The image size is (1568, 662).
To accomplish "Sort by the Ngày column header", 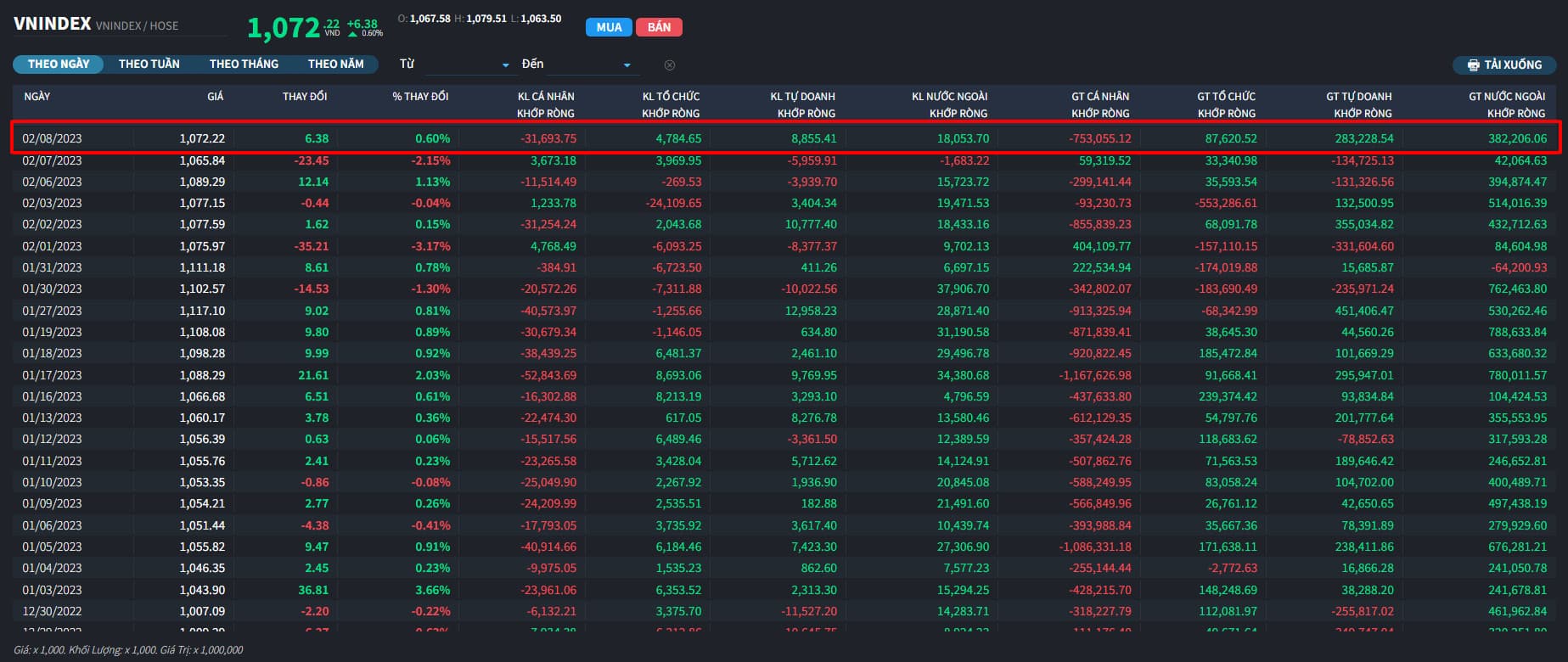I will [x=37, y=97].
